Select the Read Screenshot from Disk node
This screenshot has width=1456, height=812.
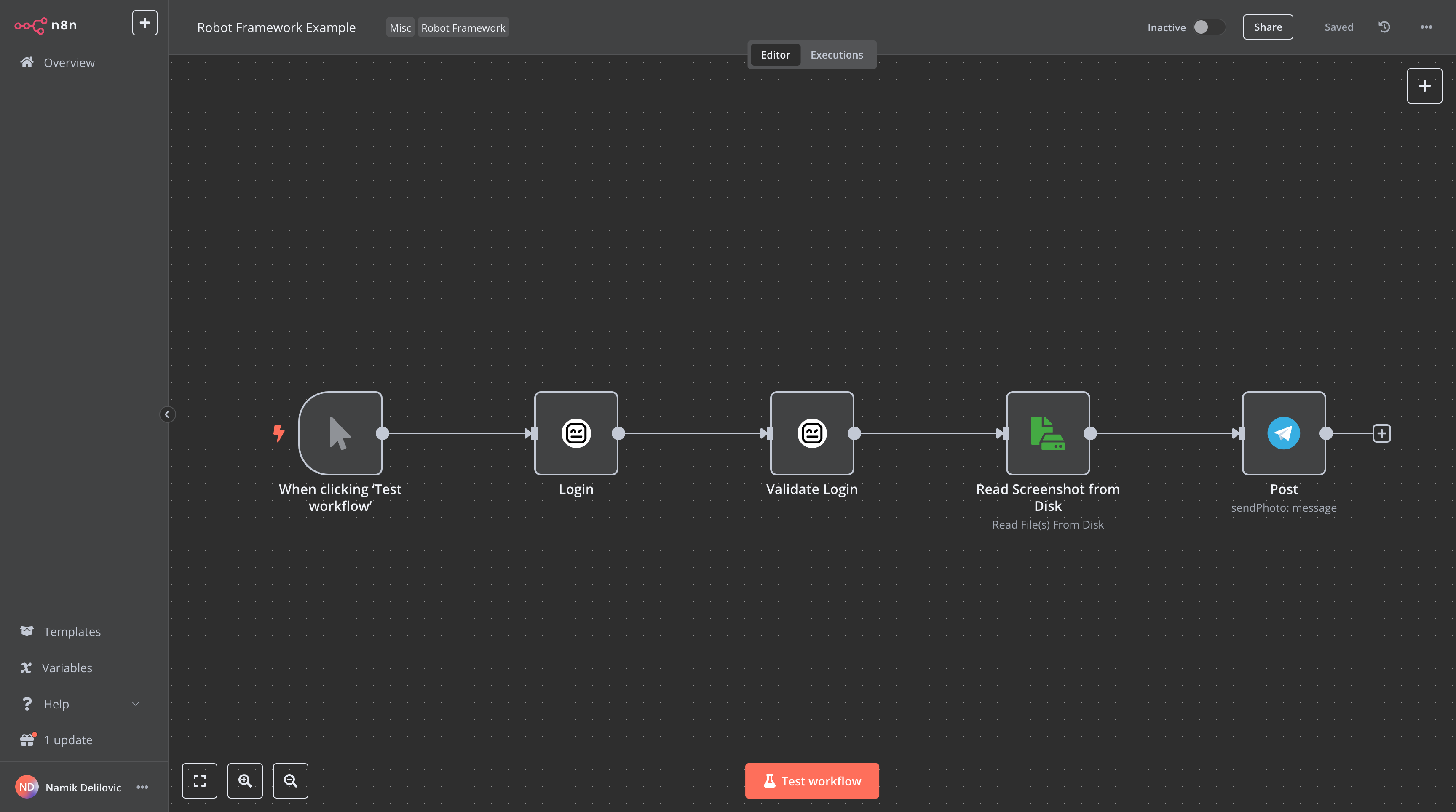pos(1047,433)
